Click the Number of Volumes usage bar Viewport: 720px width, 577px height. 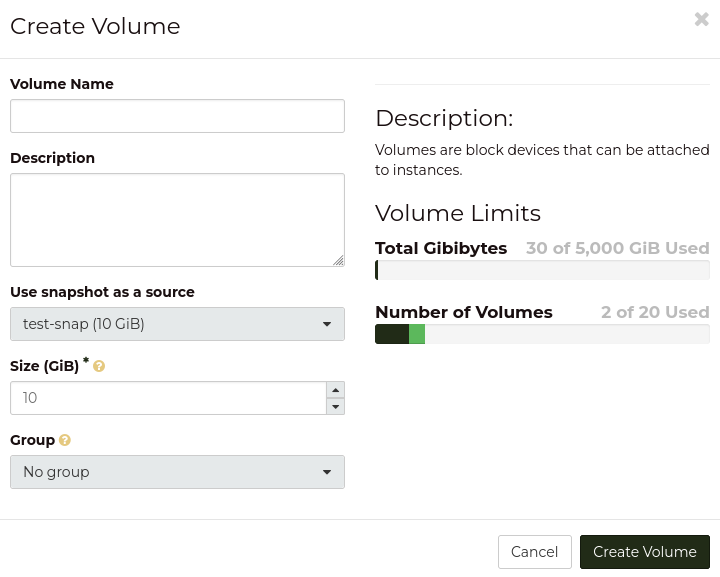point(542,334)
